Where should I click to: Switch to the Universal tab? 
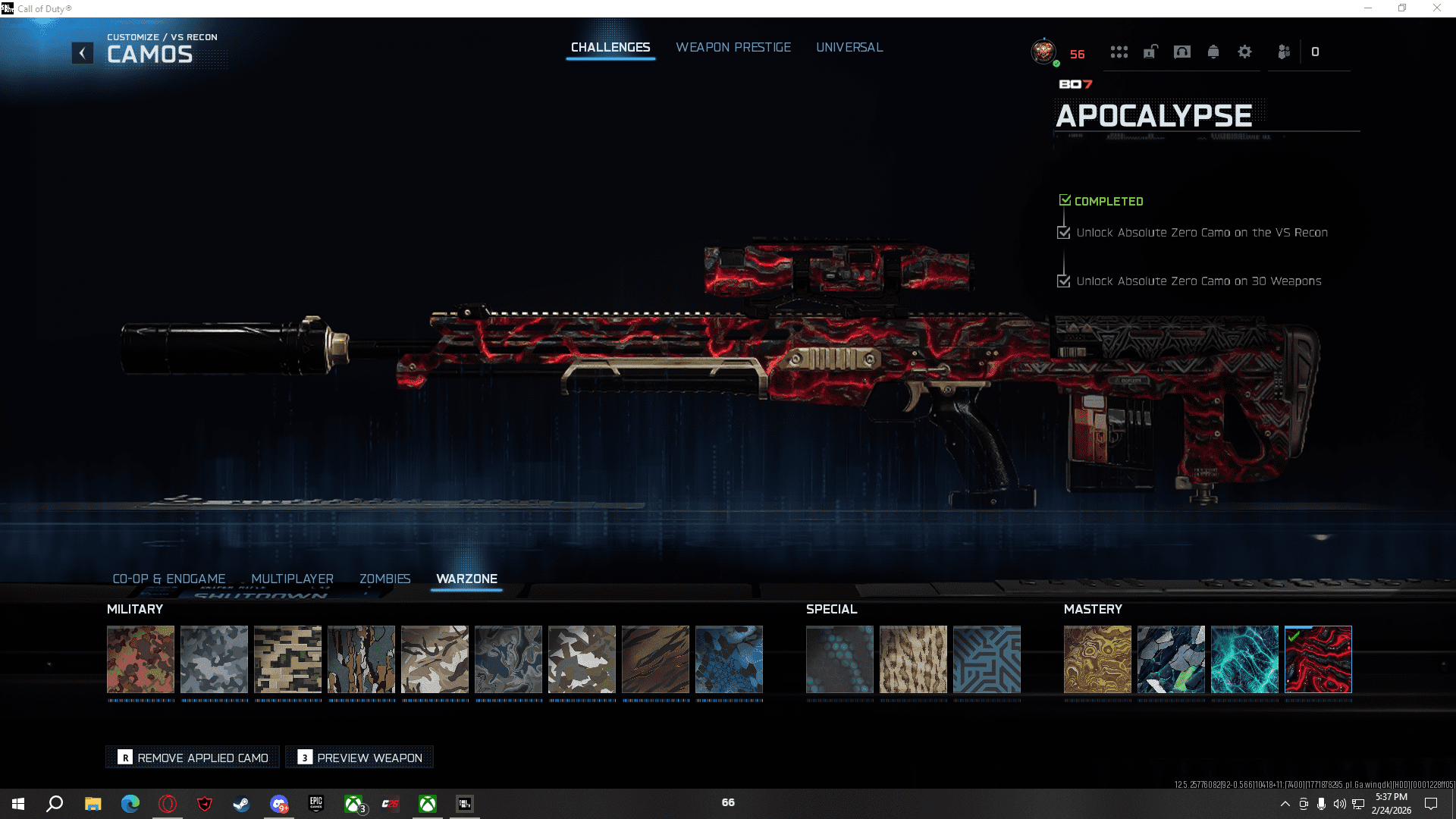pyautogui.click(x=849, y=47)
